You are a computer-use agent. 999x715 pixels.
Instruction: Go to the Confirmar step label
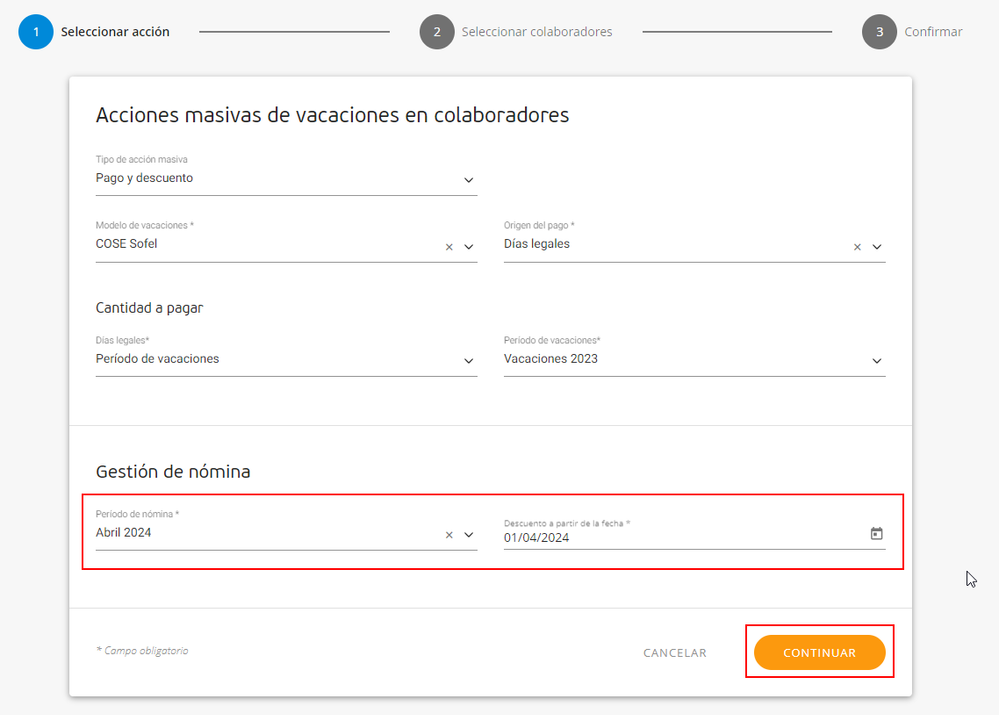933,32
